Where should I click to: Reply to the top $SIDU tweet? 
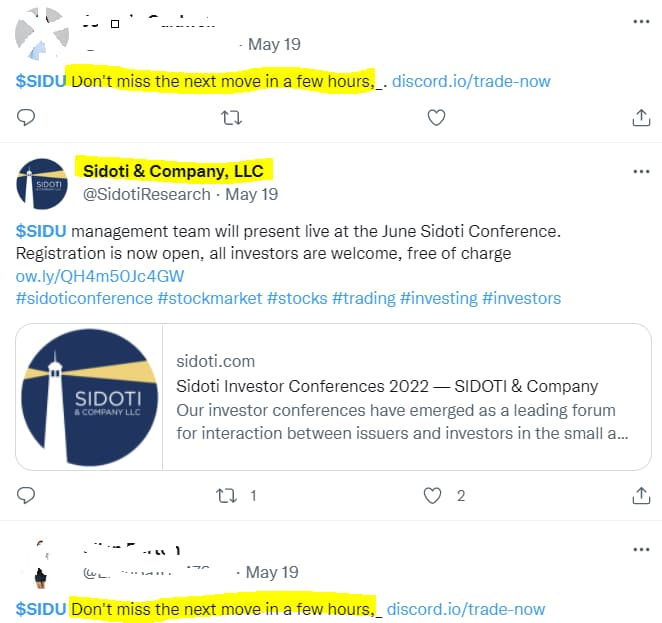(x=26, y=117)
